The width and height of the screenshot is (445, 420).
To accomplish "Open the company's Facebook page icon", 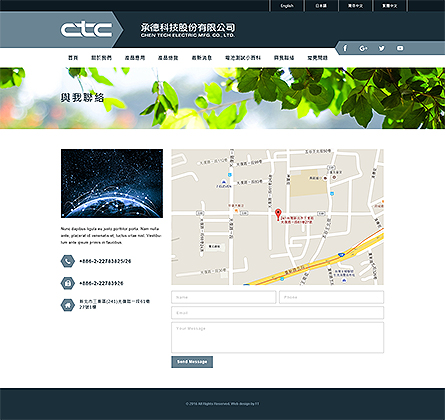I will [x=345, y=48].
